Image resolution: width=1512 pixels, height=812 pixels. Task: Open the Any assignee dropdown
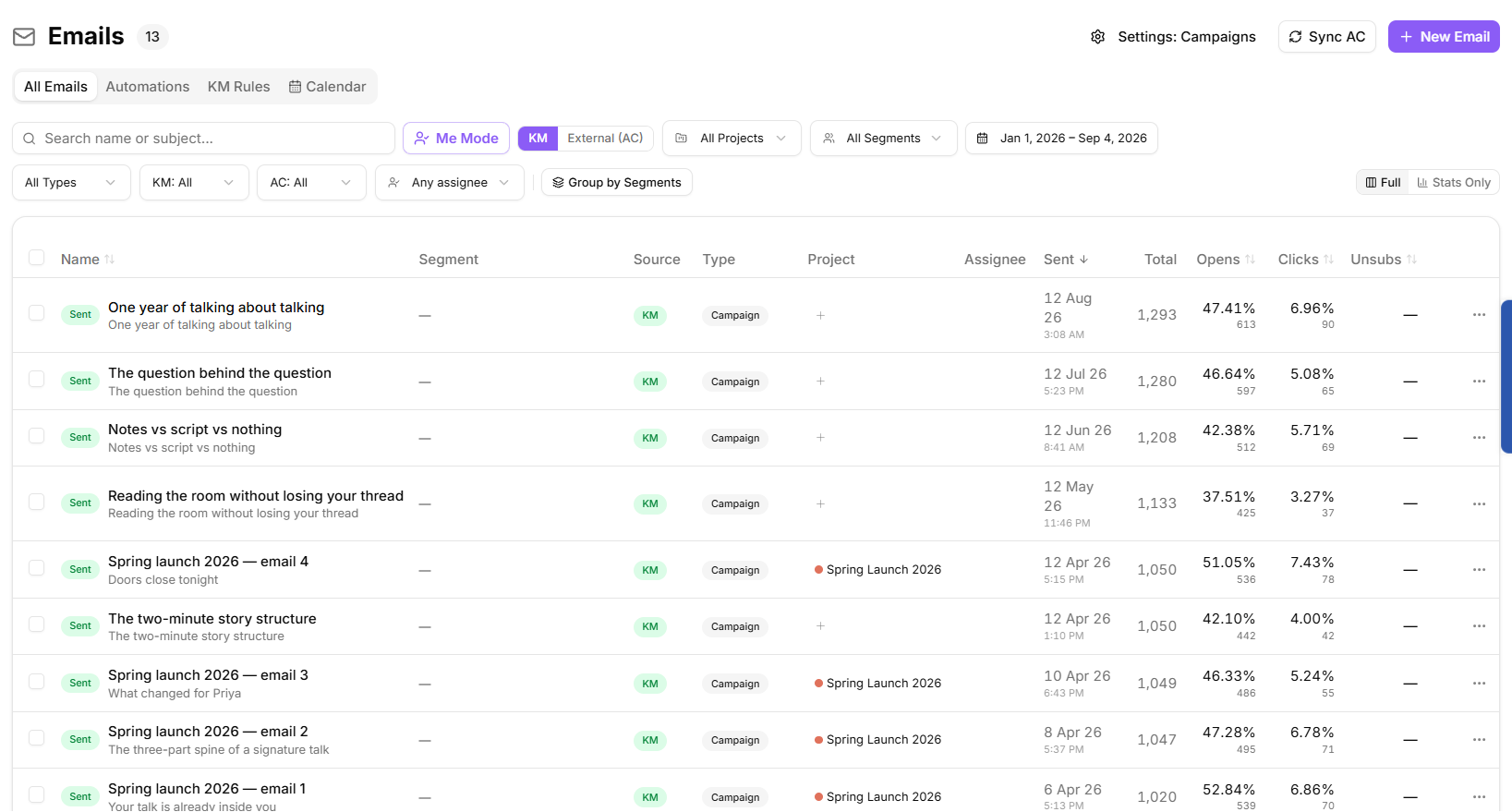tap(450, 183)
